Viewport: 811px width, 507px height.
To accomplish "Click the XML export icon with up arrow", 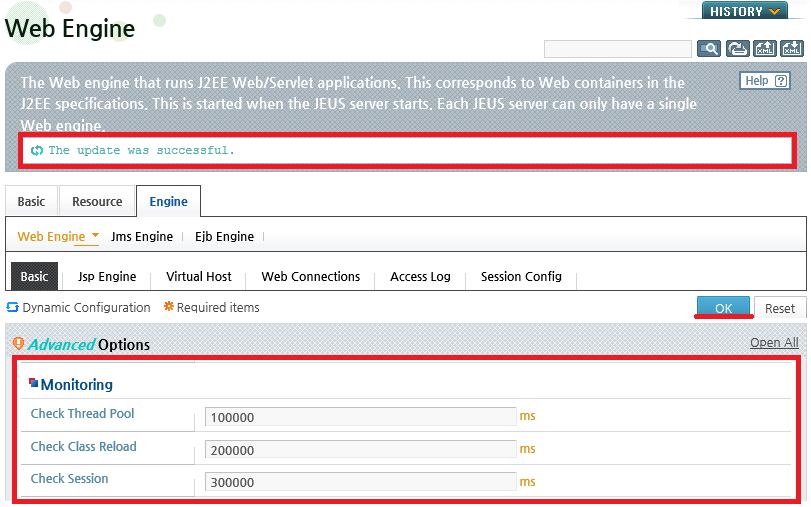I will pos(764,49).
